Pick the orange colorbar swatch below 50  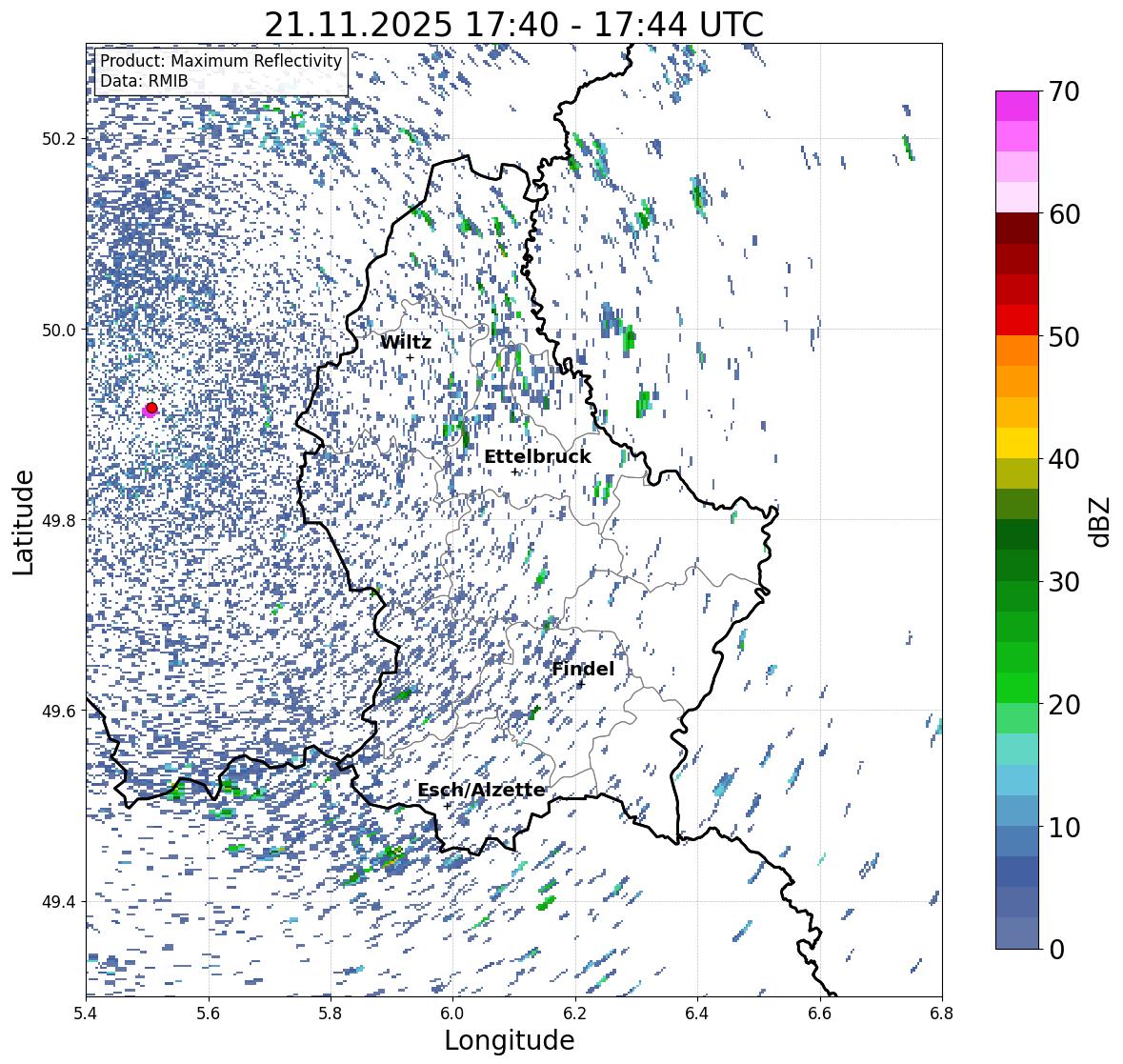1017,351
